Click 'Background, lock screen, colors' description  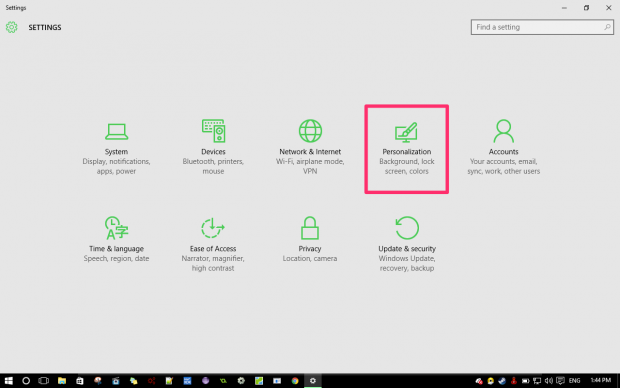(406, 166)
